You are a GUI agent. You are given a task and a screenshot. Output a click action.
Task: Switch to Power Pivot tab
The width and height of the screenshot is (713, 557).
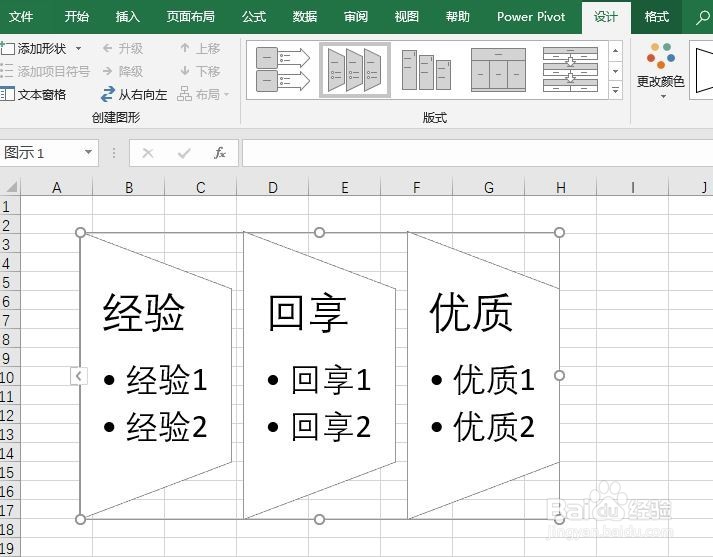[x=531, y=17]
